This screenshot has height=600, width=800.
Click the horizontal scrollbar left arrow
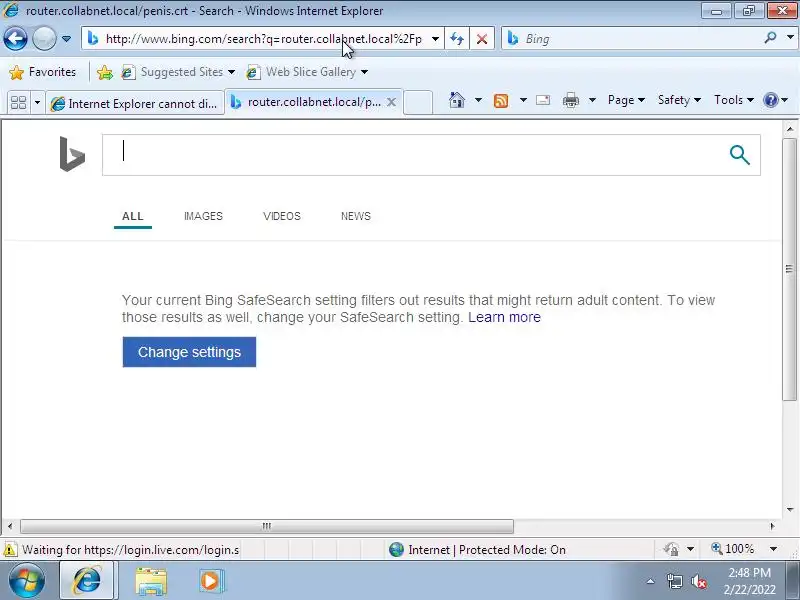click(10, 526)
